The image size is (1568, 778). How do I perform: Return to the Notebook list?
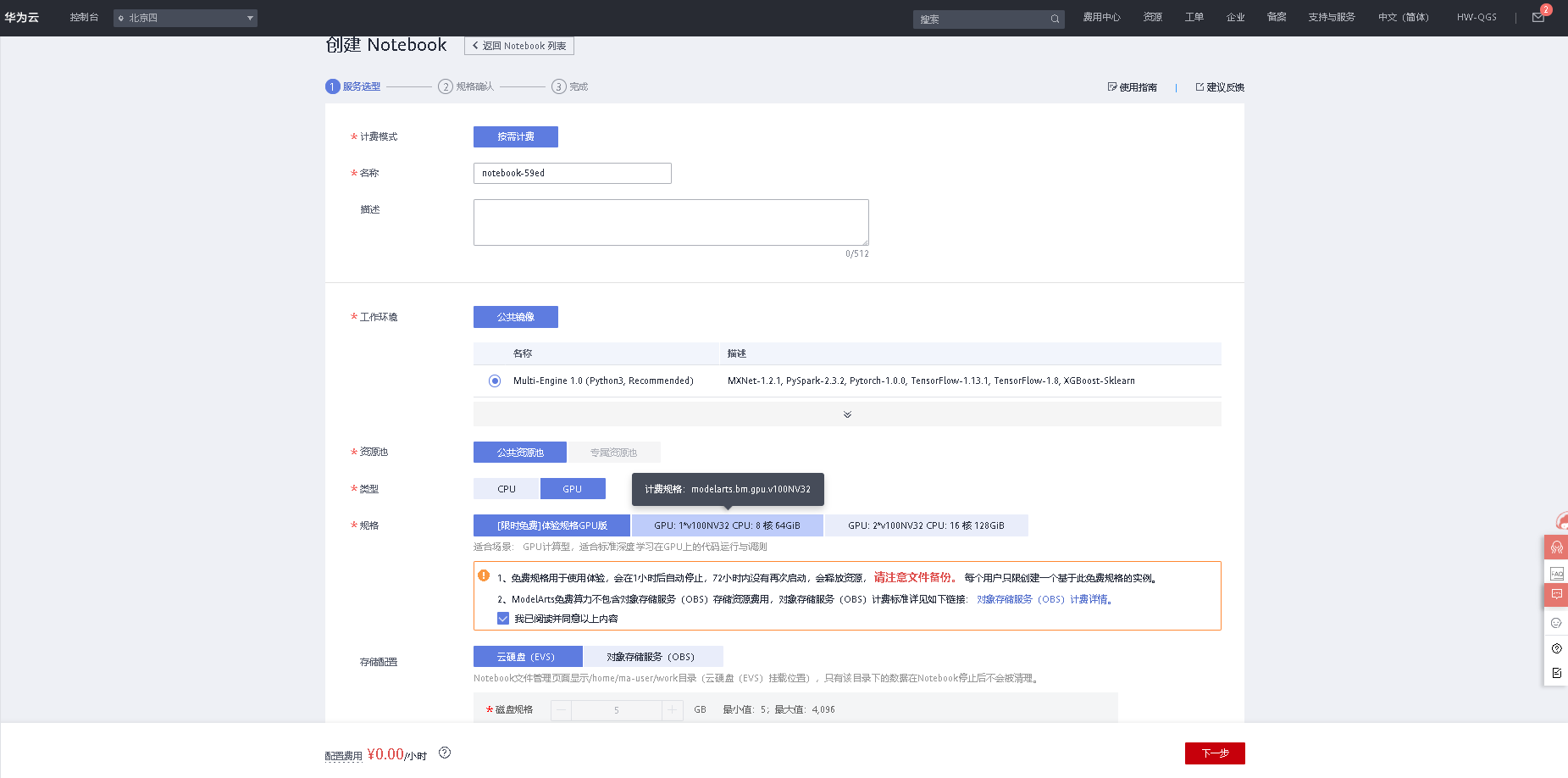(519, 46)
